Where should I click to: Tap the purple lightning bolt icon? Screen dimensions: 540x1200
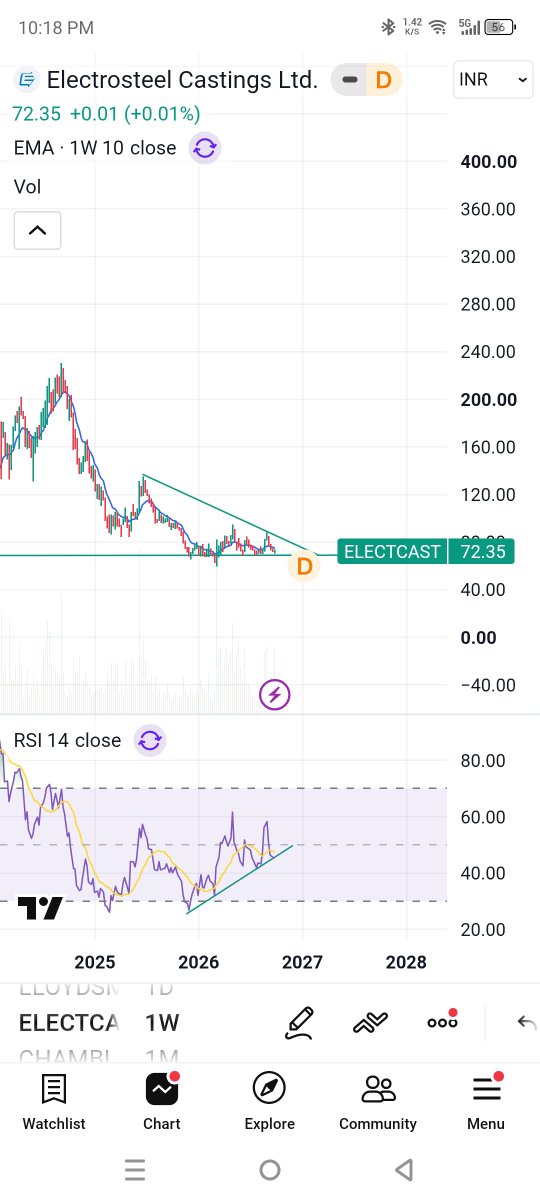tap(275, 694)
